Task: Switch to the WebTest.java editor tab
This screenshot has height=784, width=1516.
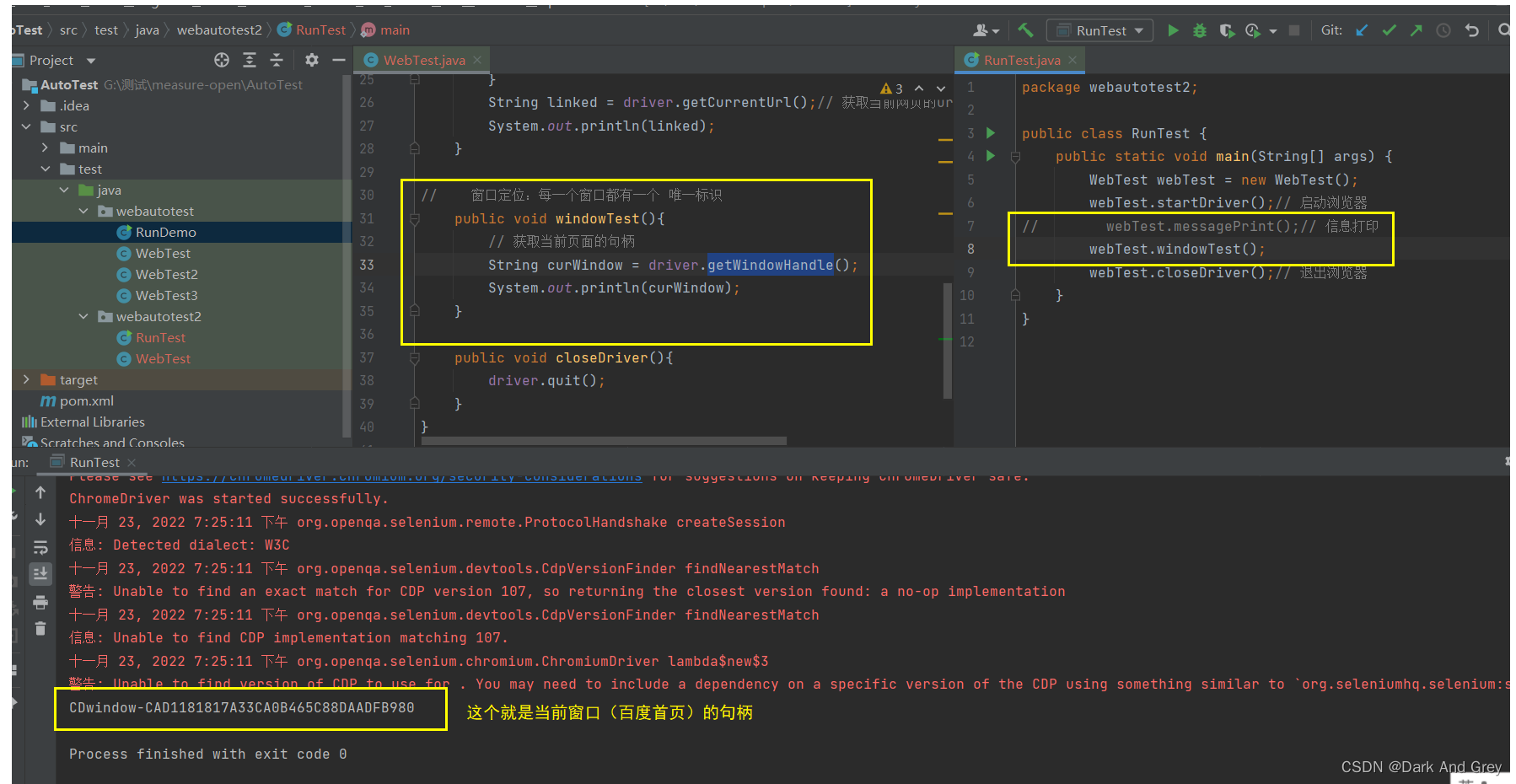Action: (424, 60)
